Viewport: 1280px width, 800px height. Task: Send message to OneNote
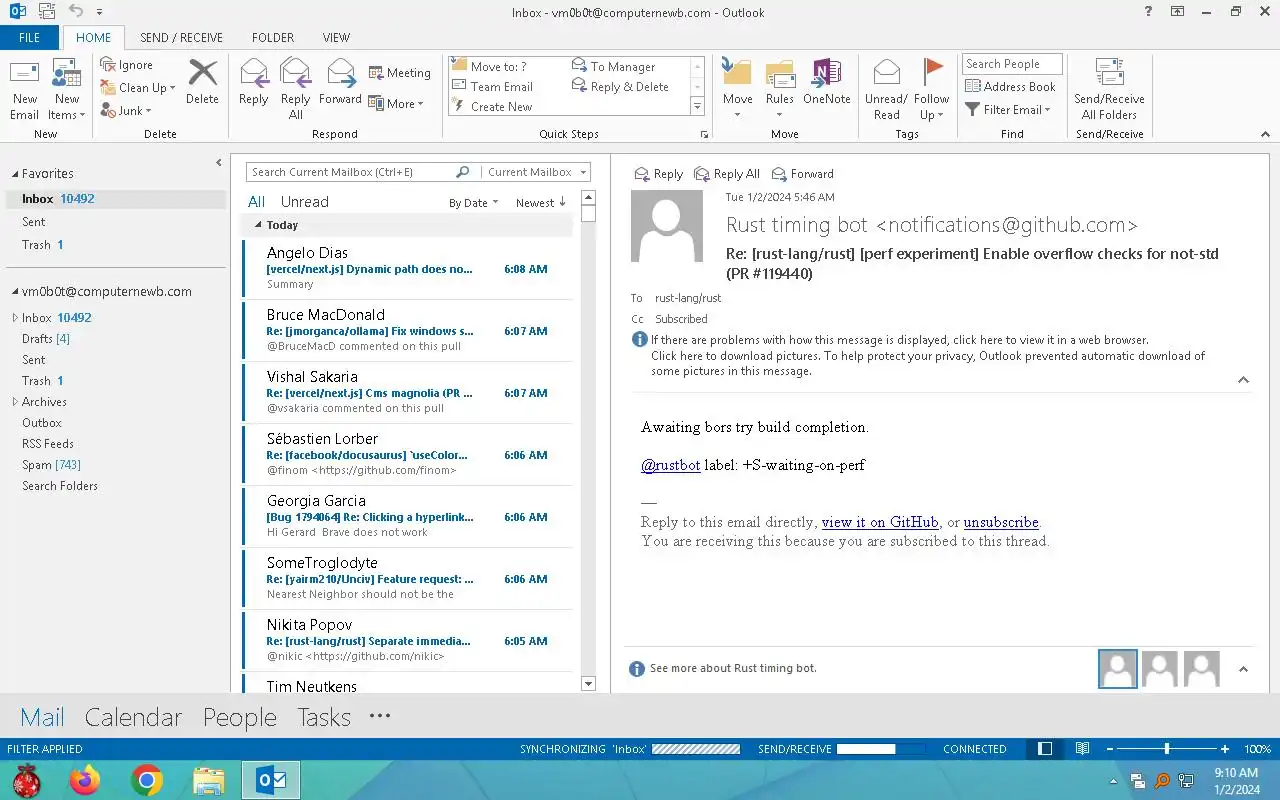pos(826,82)
